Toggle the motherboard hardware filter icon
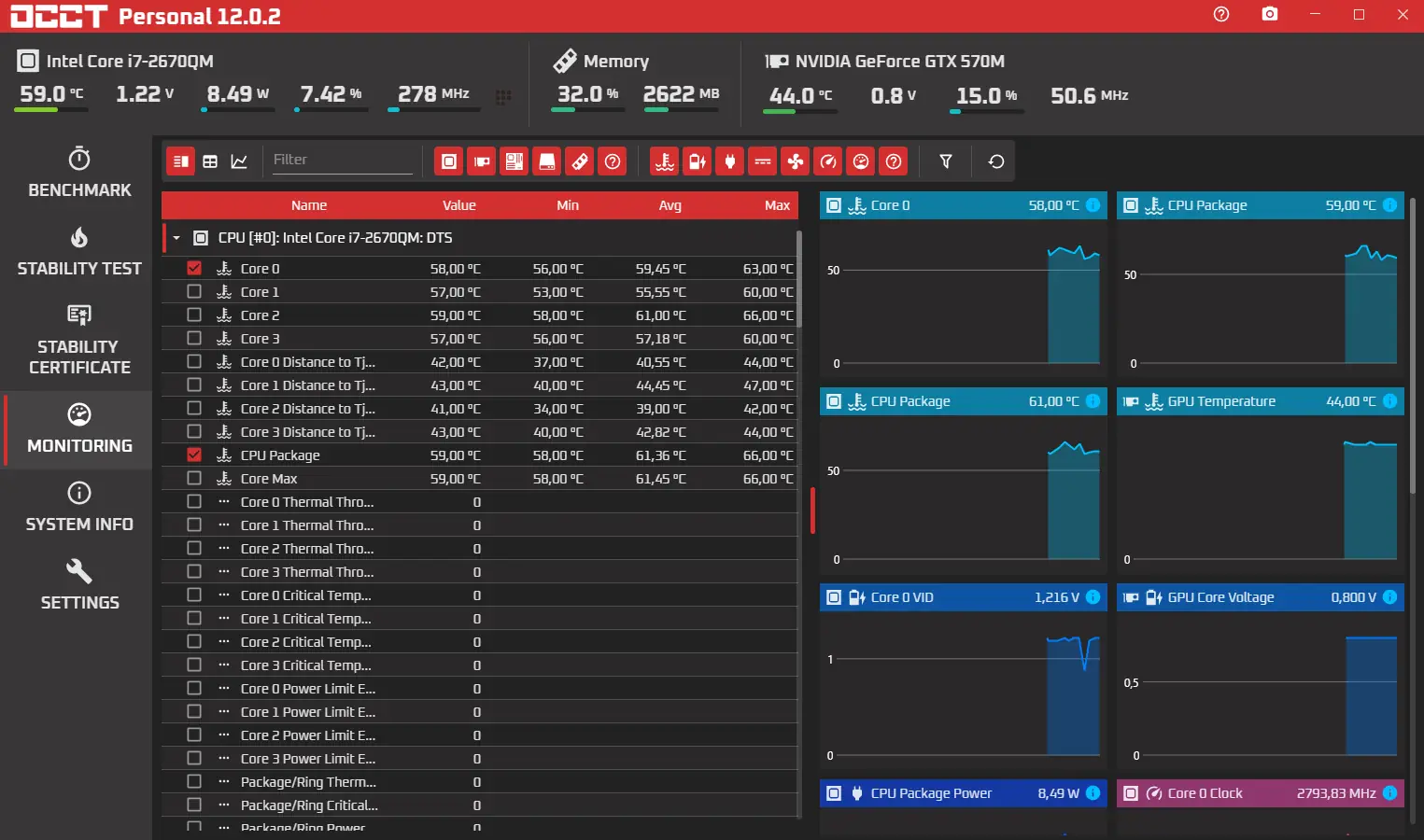Viewport: 1424px width, 840px height. click(x=515, y=161)
